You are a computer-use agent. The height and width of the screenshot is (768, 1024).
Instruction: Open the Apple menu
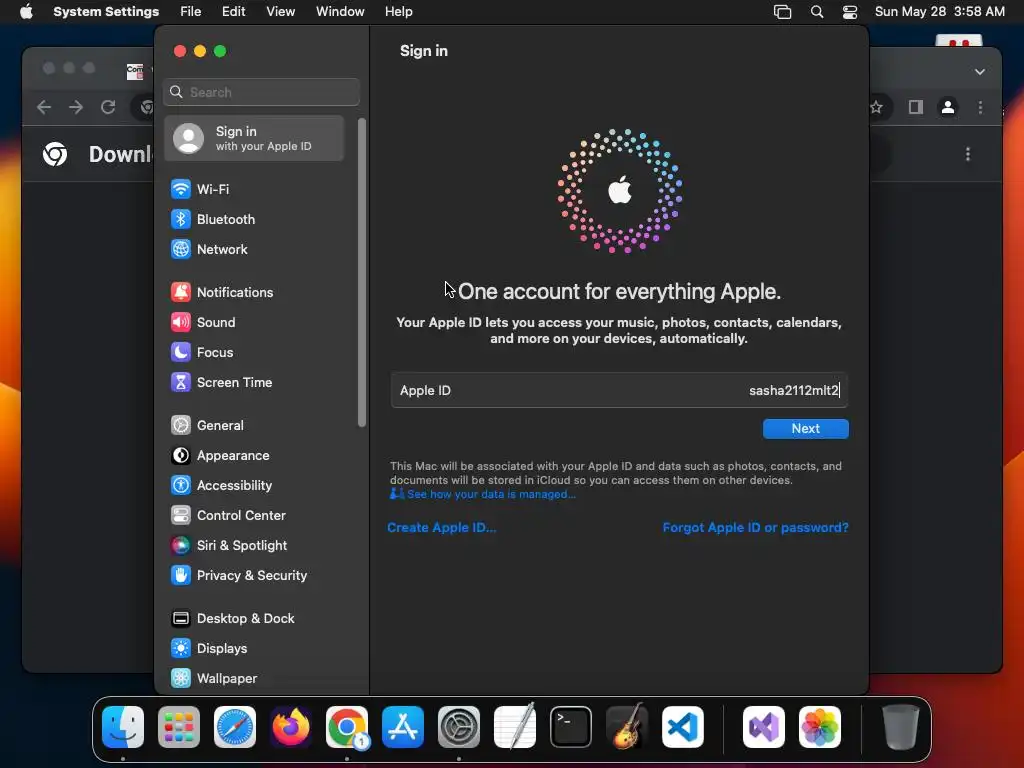(26, 12)
